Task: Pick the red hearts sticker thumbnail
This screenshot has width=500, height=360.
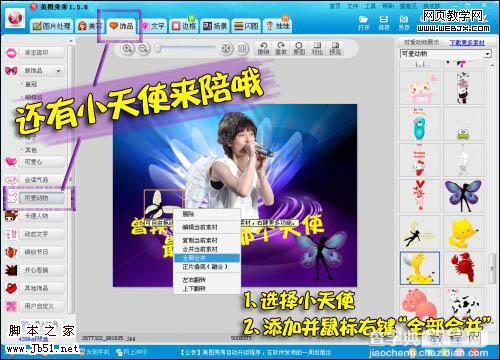Action: (x=420, y=197)
